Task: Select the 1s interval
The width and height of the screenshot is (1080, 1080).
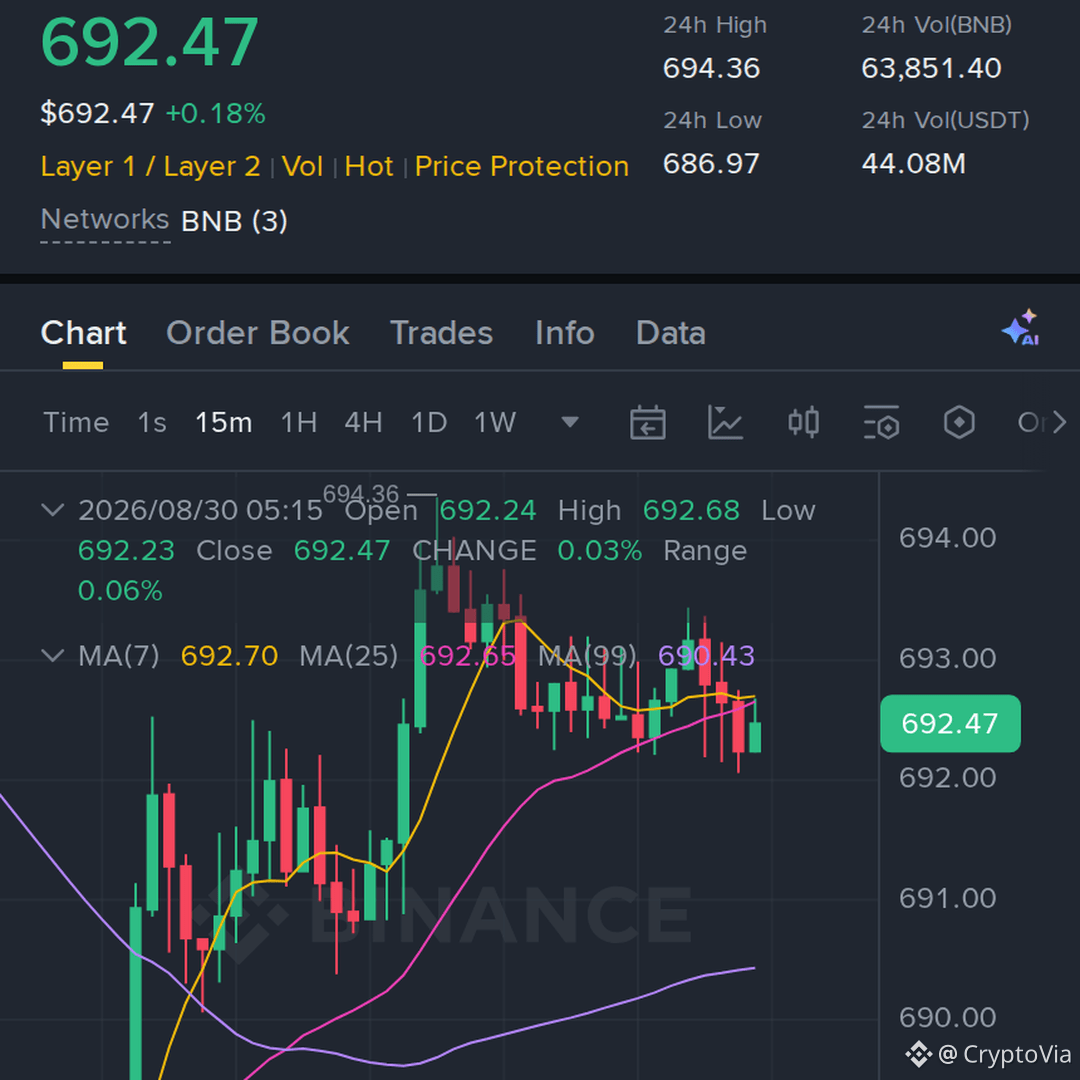Action: click(x=152, y=422)
